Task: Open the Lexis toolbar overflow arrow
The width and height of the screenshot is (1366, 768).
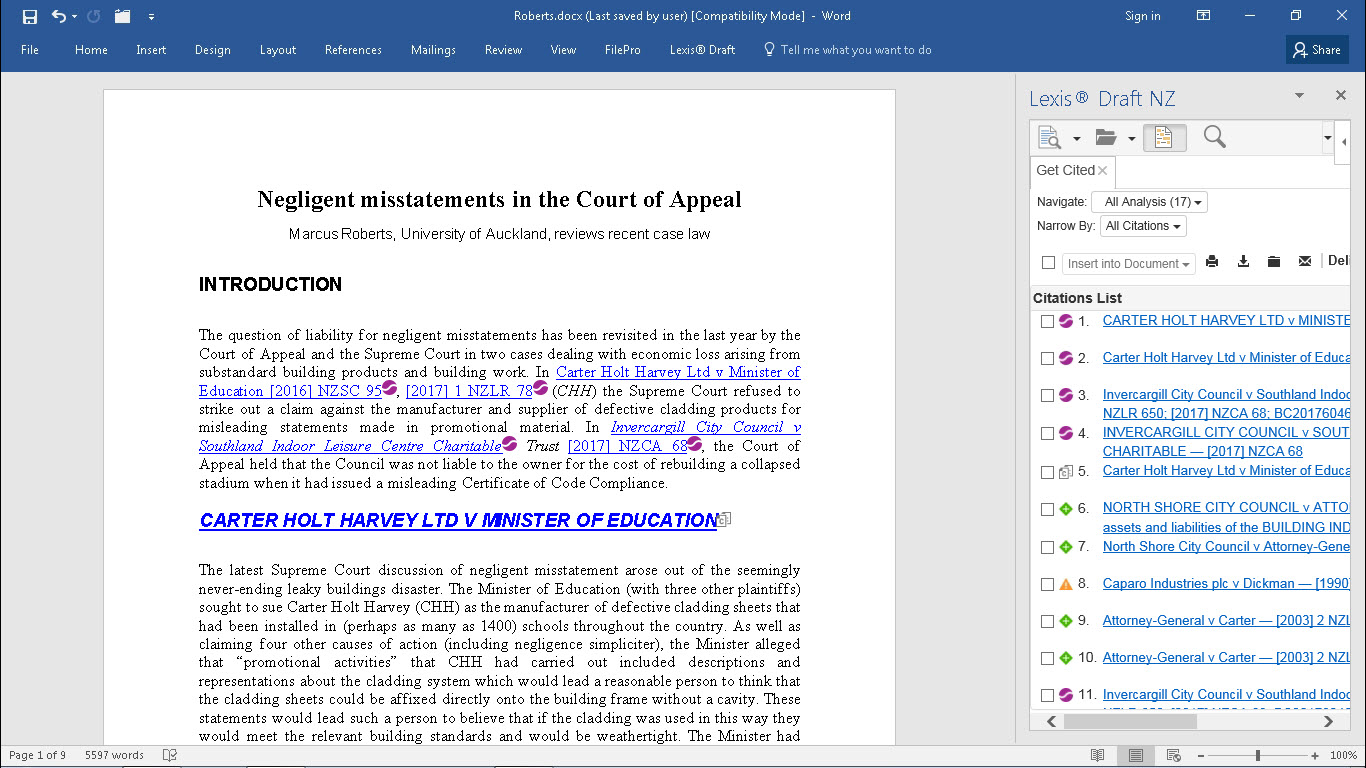Action: point(1328,139)
